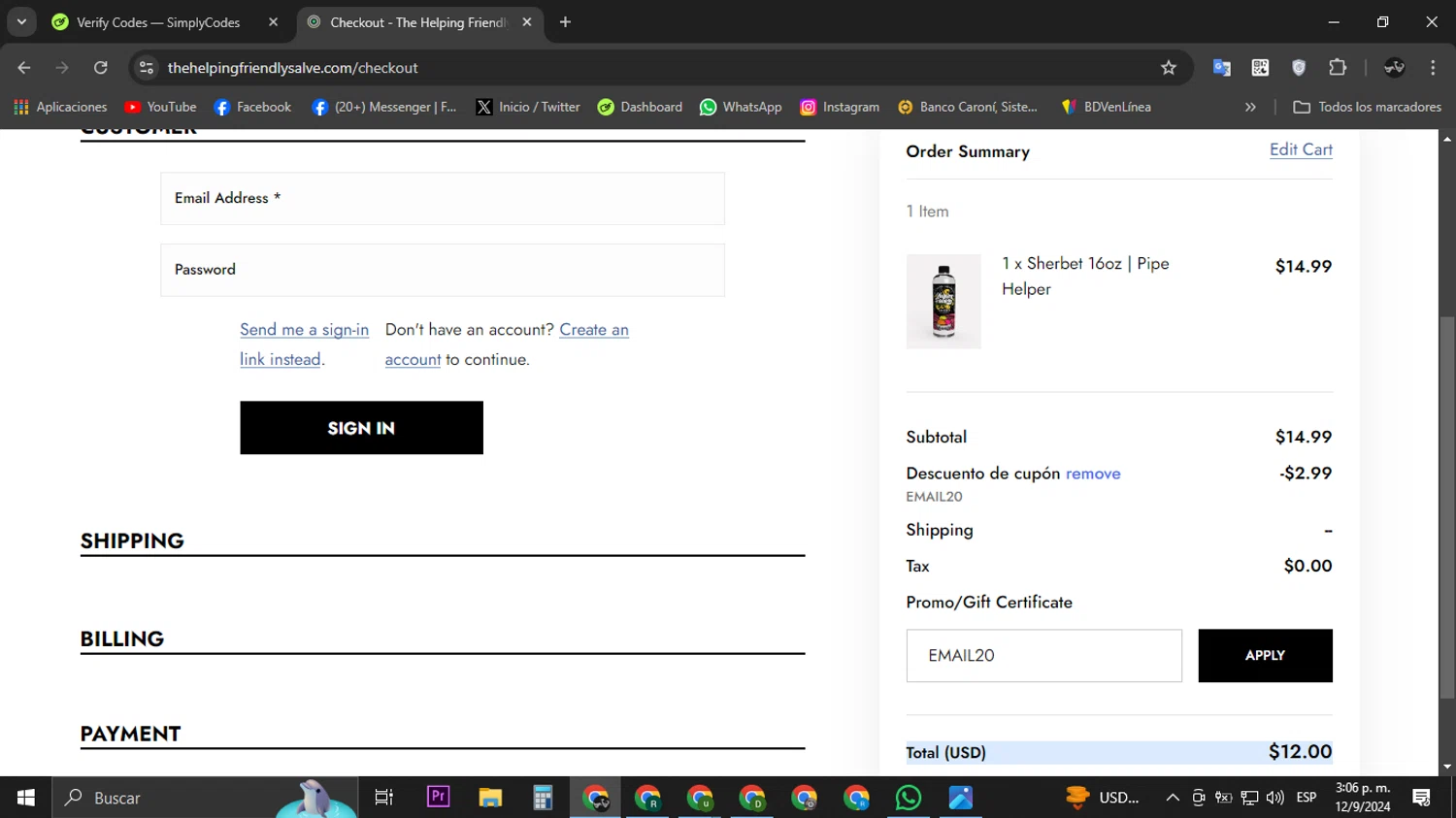Viewport: 1456px width, 818px height.
Task: Open the Banco Caroní bookmark
Action: (967, 107)
